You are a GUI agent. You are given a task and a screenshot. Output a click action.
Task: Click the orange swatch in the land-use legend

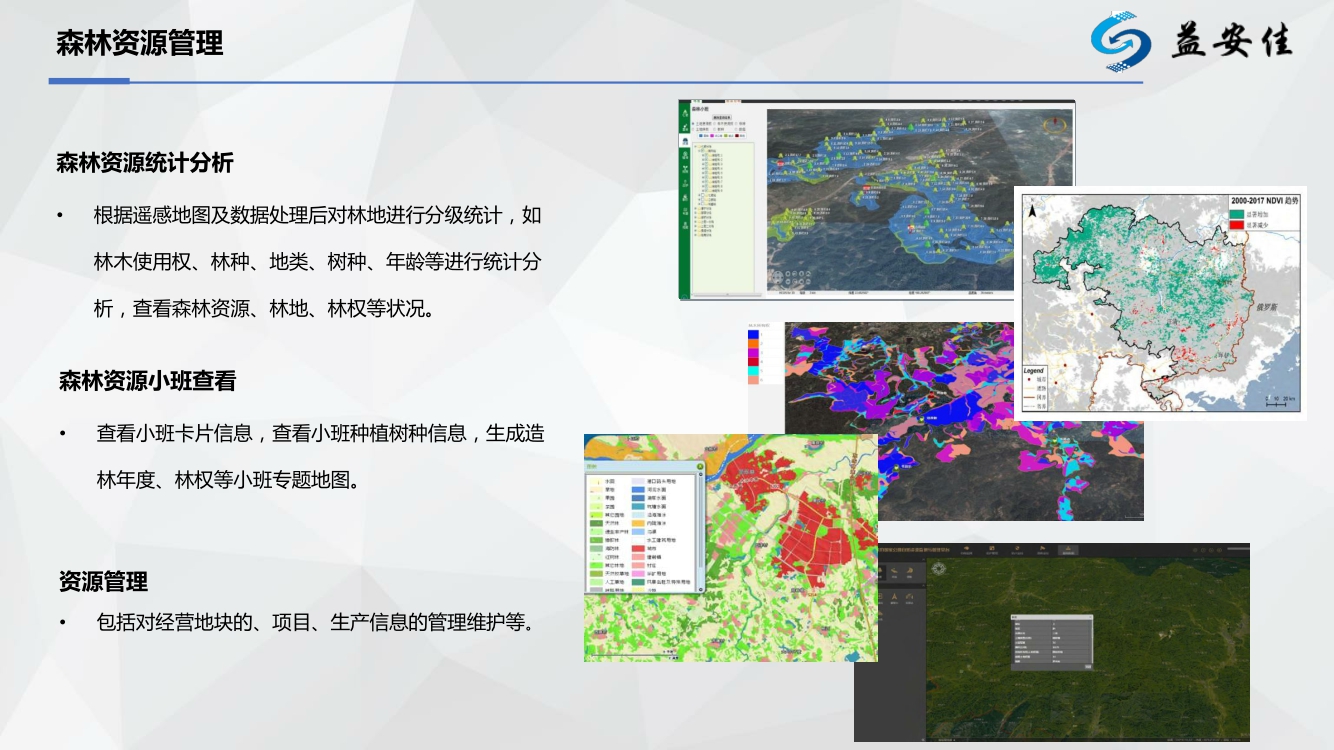[x=638, y=523]
